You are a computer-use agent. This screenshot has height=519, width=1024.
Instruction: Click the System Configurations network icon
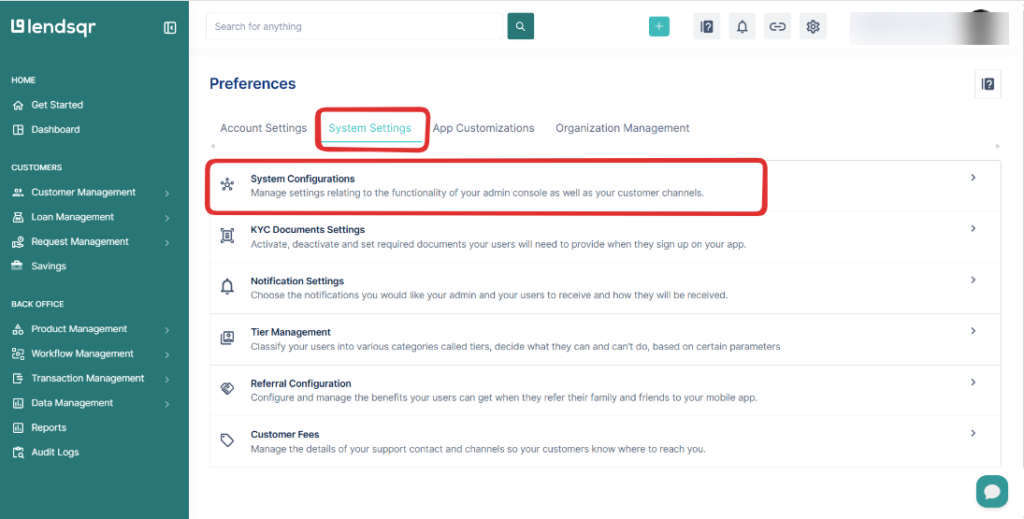pos(227,185)
